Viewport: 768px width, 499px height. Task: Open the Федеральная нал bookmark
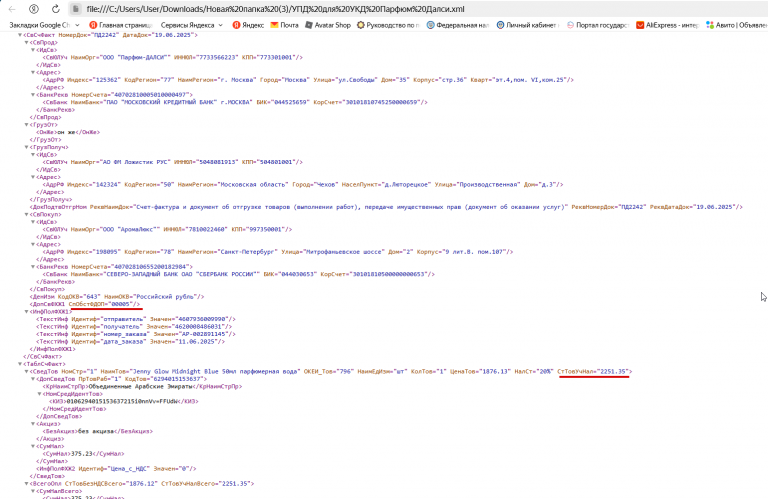pos(458,25)
